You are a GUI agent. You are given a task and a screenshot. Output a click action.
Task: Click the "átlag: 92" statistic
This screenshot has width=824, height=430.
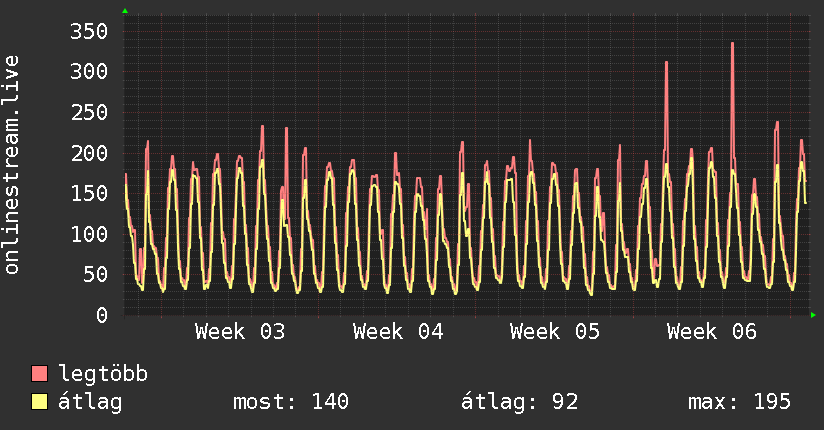519,402
